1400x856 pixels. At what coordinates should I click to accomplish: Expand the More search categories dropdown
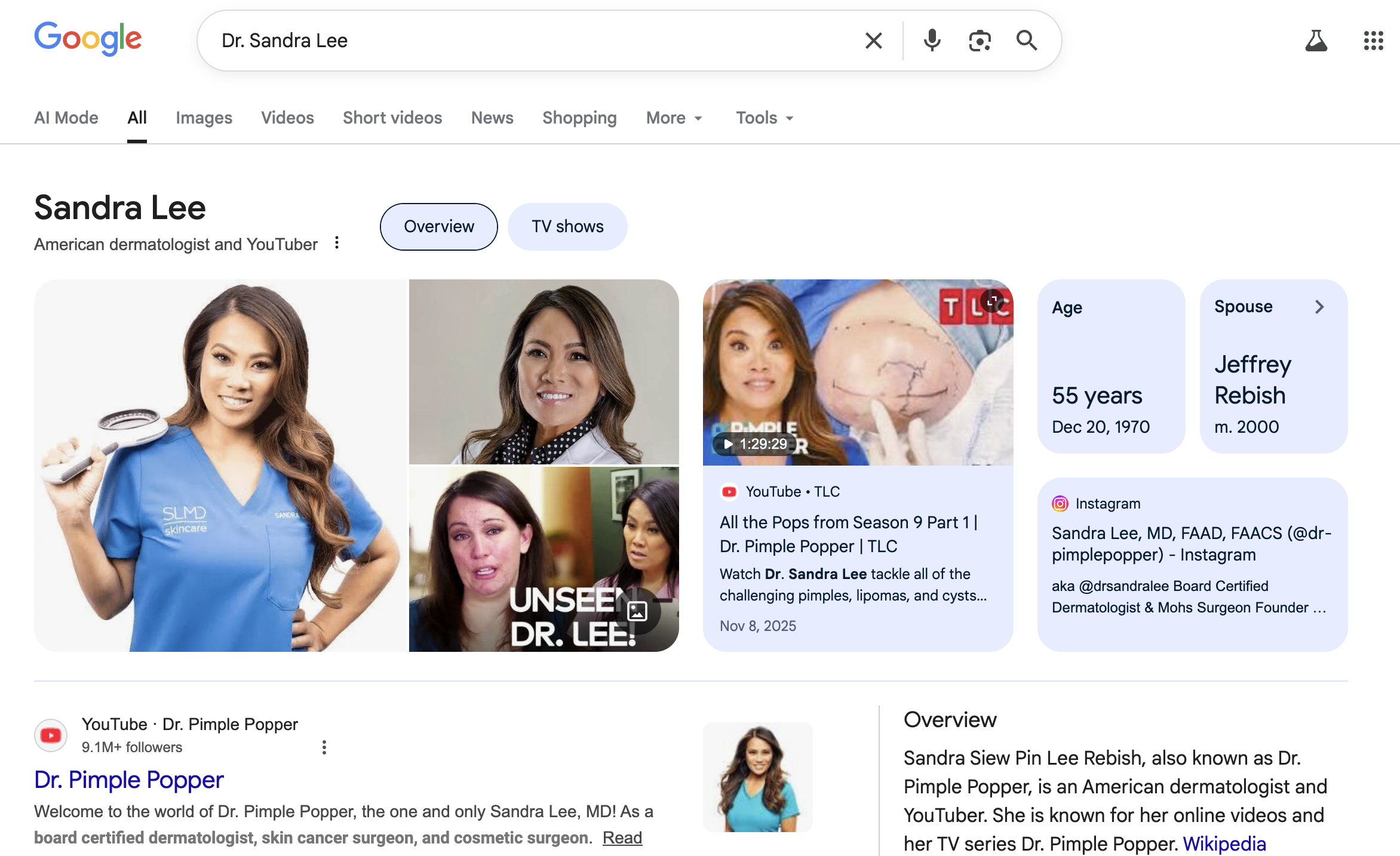click(674, 118)
